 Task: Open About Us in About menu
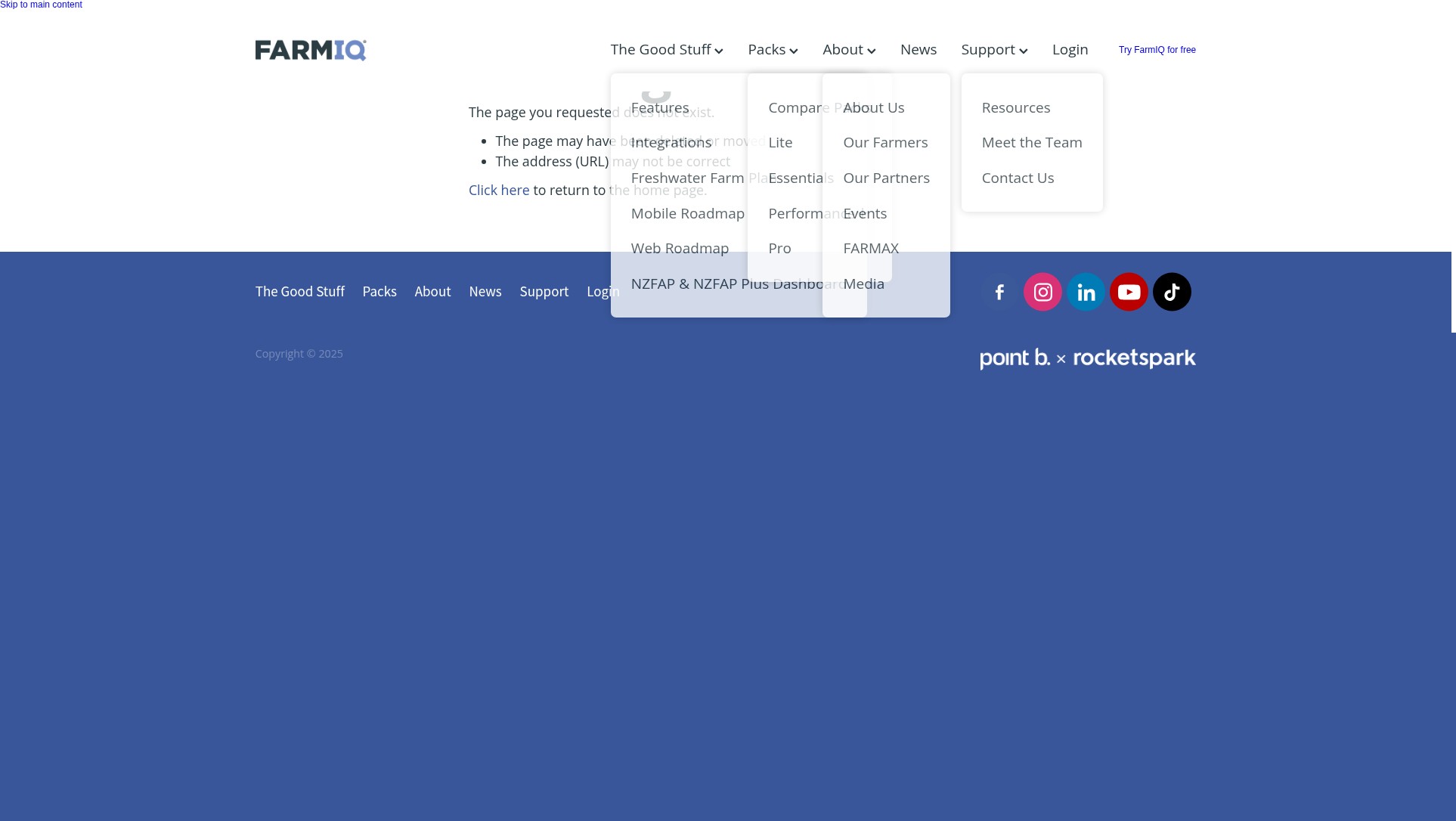[873, 107]
